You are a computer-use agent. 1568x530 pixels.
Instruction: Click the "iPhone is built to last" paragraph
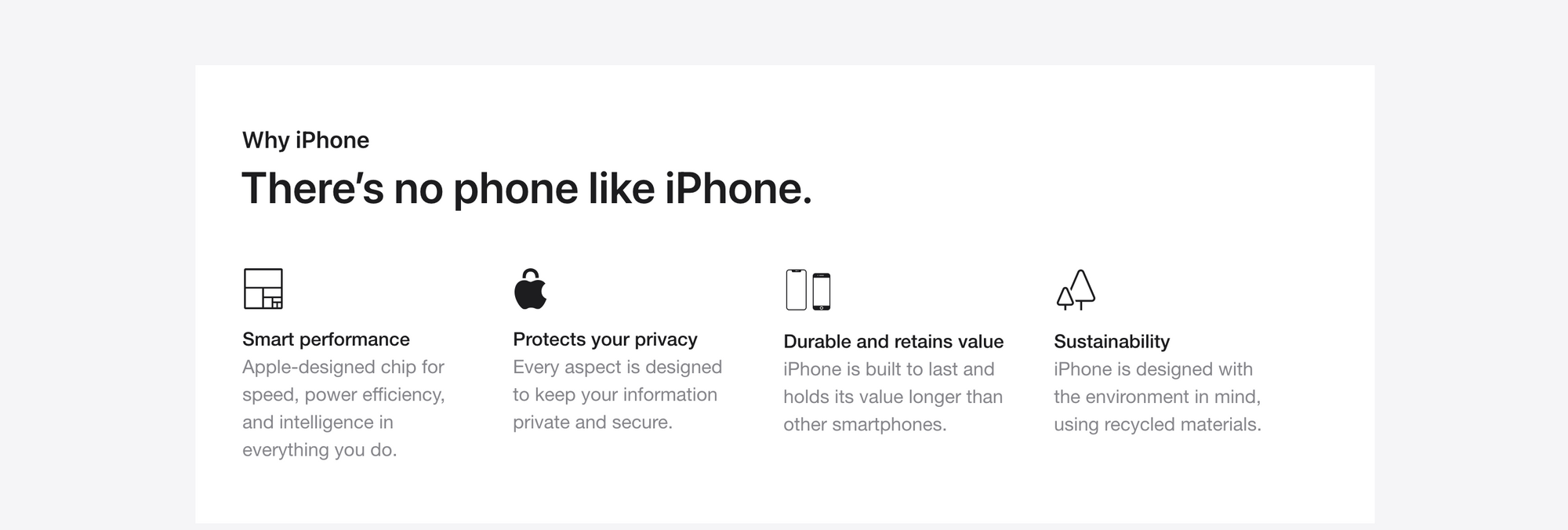click(x=892, y=397)
